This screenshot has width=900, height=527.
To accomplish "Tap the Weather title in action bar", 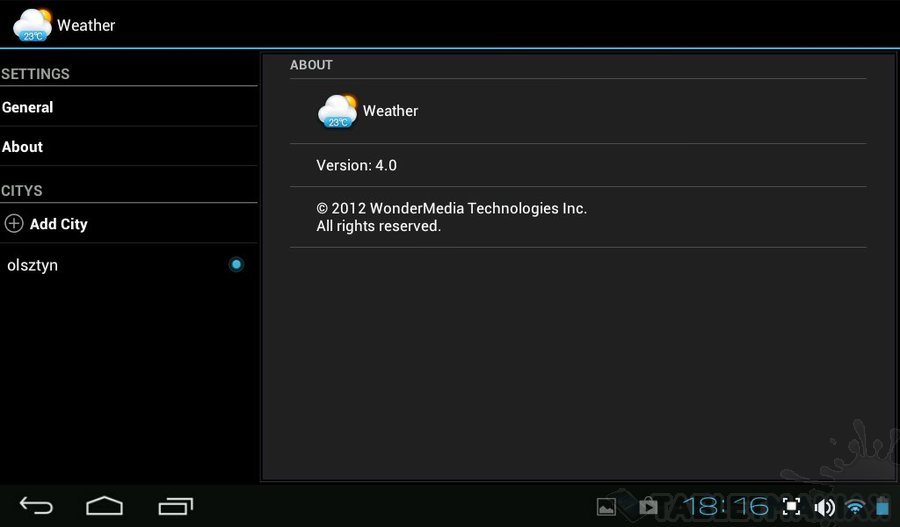I will (86, 25).
